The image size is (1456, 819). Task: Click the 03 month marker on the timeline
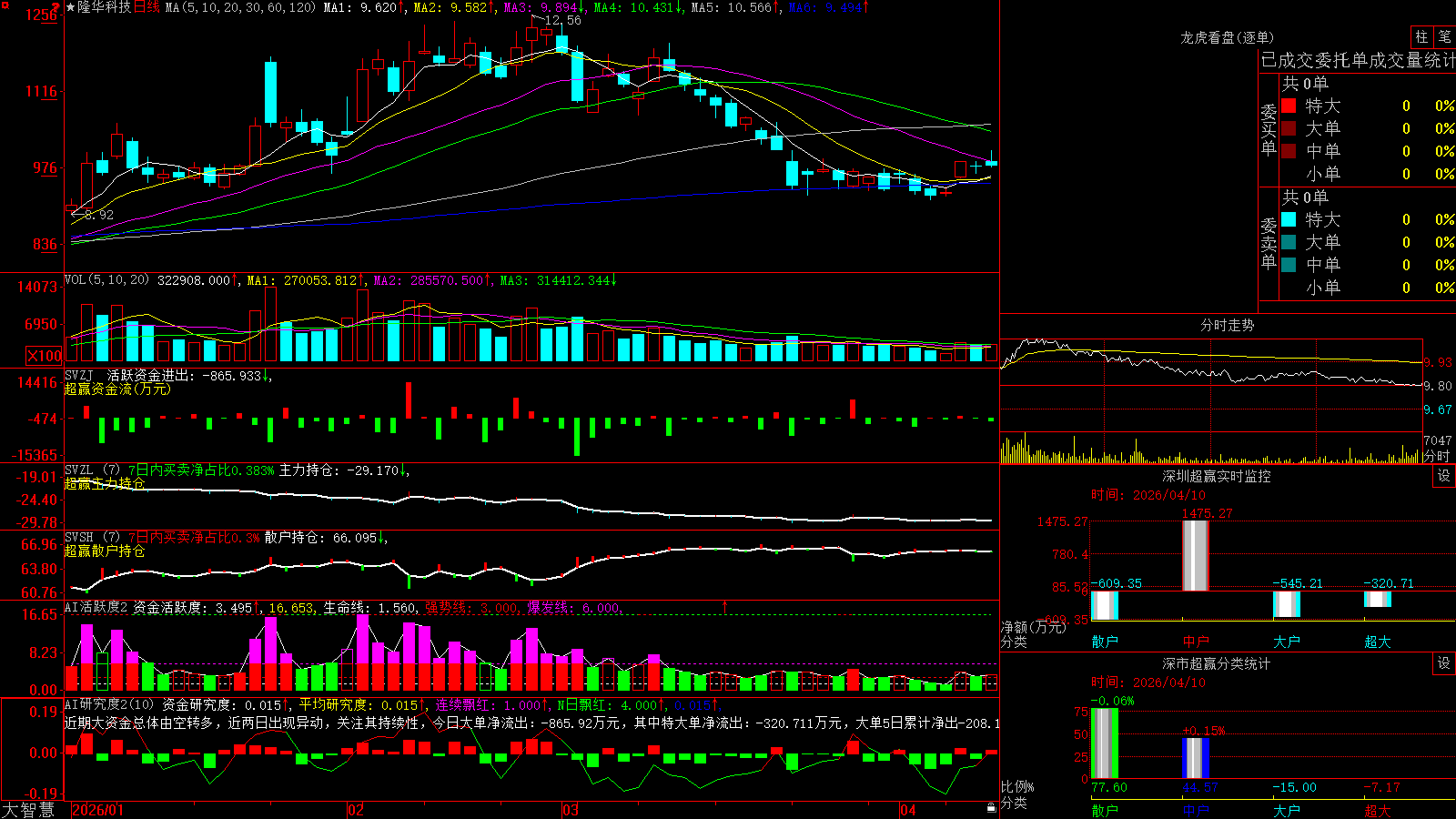coord(571,810)
